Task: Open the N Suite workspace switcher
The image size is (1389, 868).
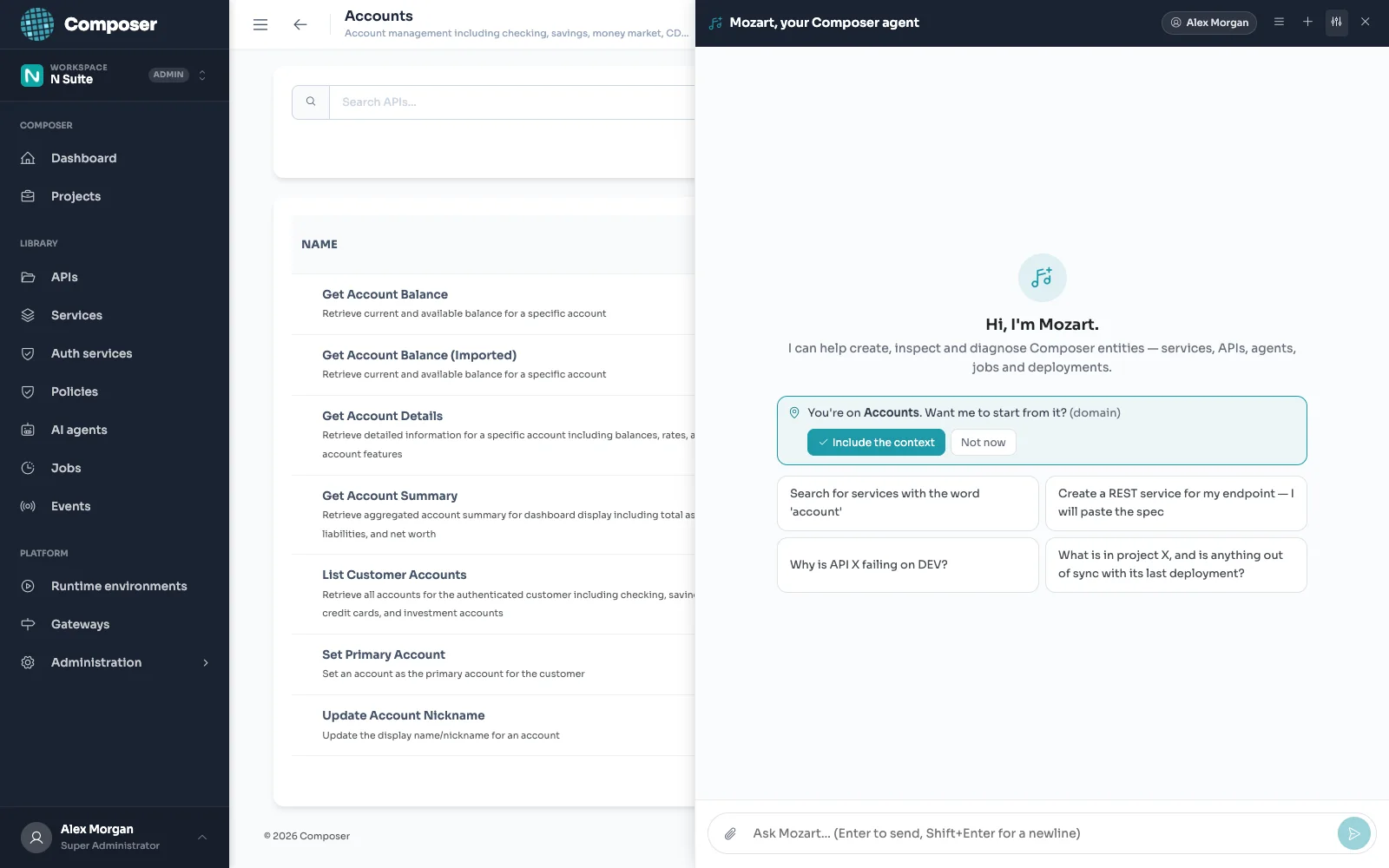Action: [115, 75]
